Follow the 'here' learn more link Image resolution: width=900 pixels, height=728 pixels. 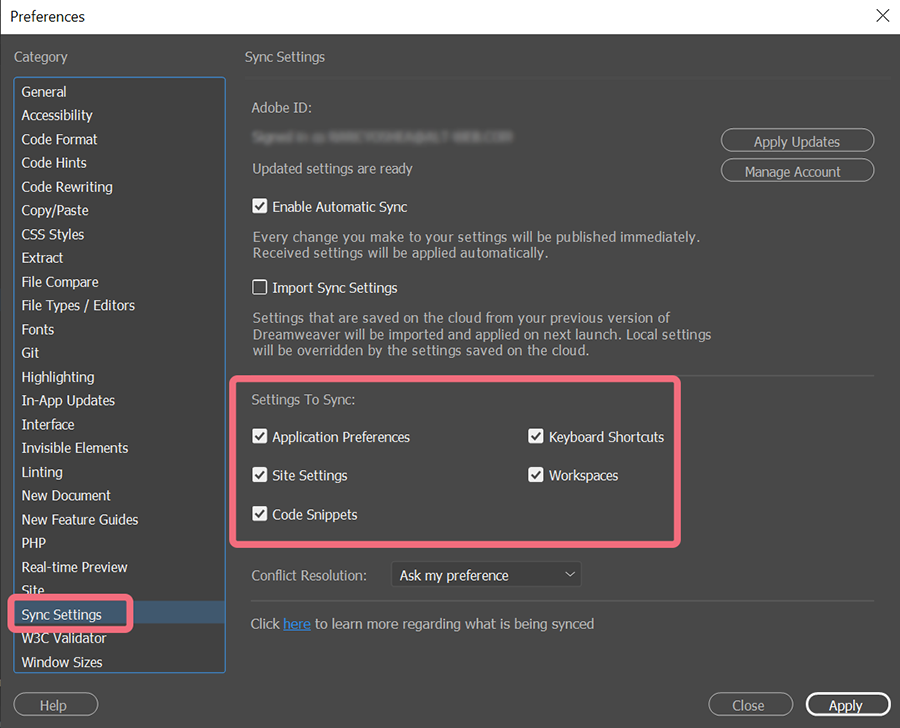[297, 624]
